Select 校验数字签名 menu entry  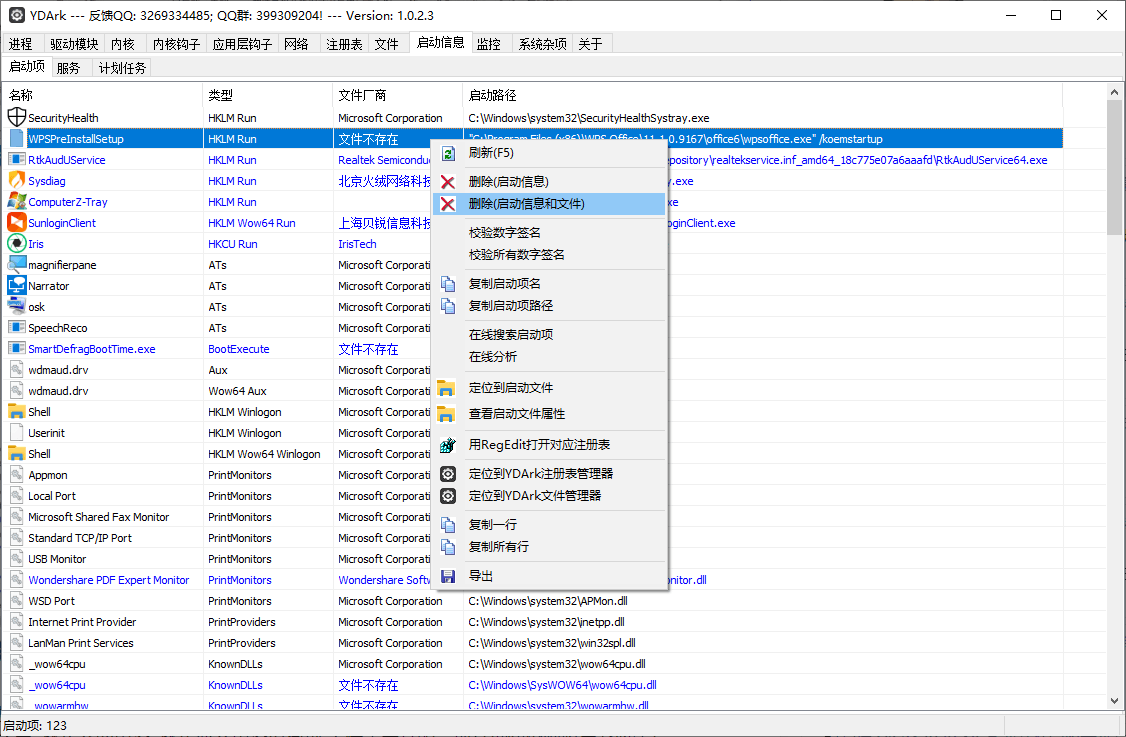[x=505, y=233]
